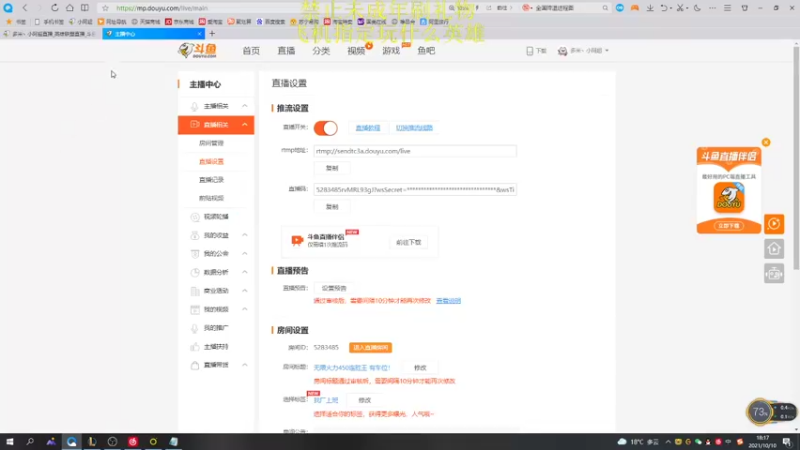
Task: Open the 游戏 nav item
Action: click(x=391, y=51)
